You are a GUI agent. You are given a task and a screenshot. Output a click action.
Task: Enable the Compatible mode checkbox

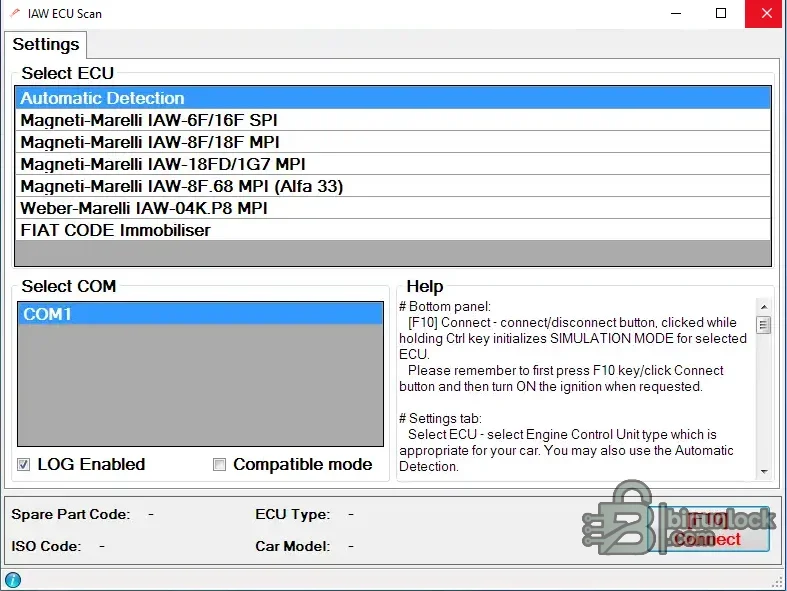pyautogui.click(x=219, y=464)
